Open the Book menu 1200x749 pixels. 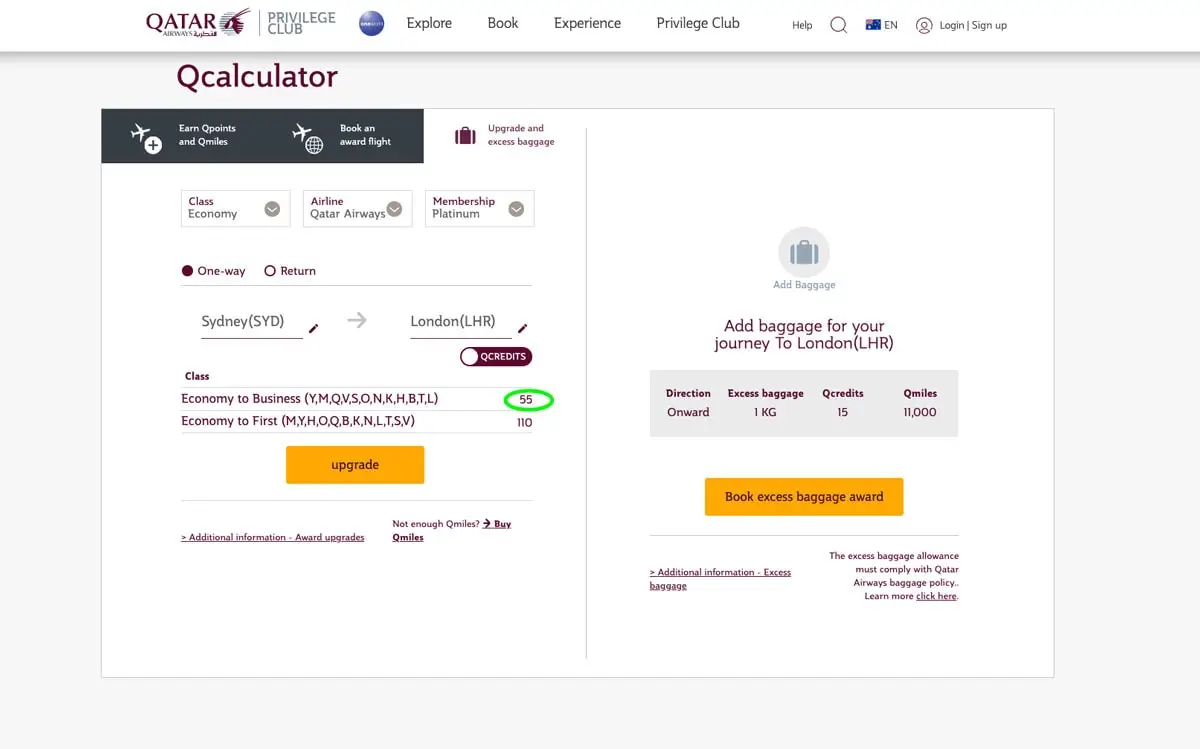point(503,23)
